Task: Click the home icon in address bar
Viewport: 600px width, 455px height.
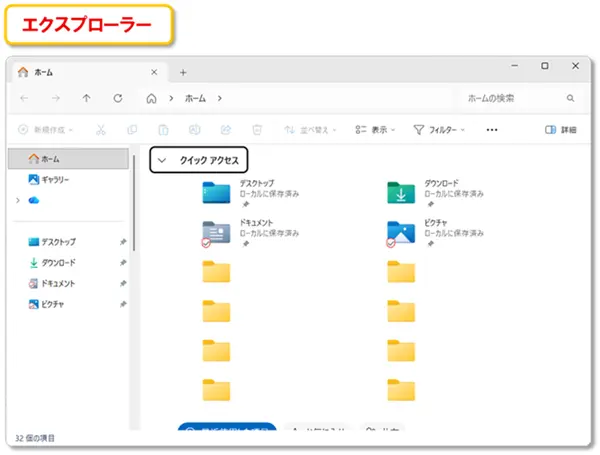Action: point(152,99)
